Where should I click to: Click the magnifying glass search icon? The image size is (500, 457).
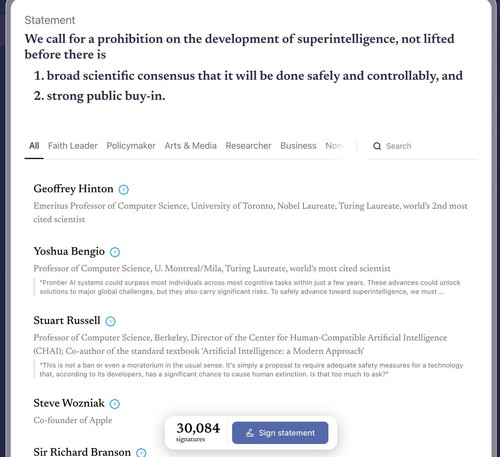[377, 146]
